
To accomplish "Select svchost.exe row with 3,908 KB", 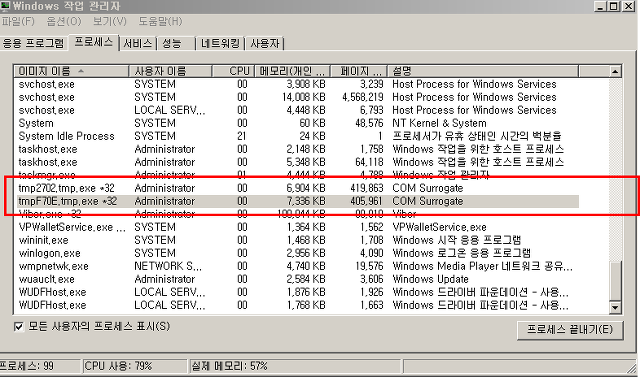I will pyautogui.click(x=298, y=84).
